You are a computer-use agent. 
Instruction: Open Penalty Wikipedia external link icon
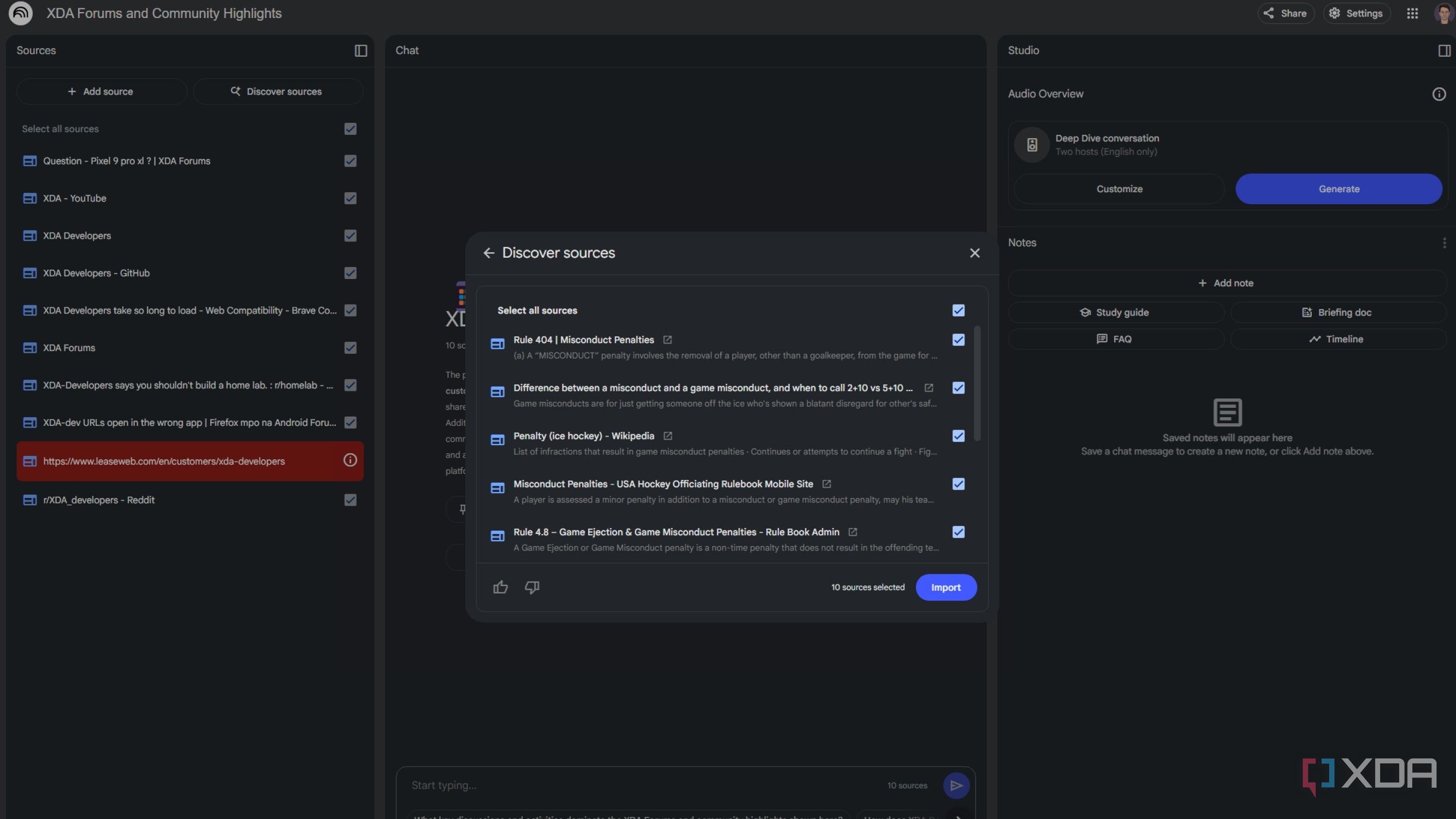click(667, 436)
